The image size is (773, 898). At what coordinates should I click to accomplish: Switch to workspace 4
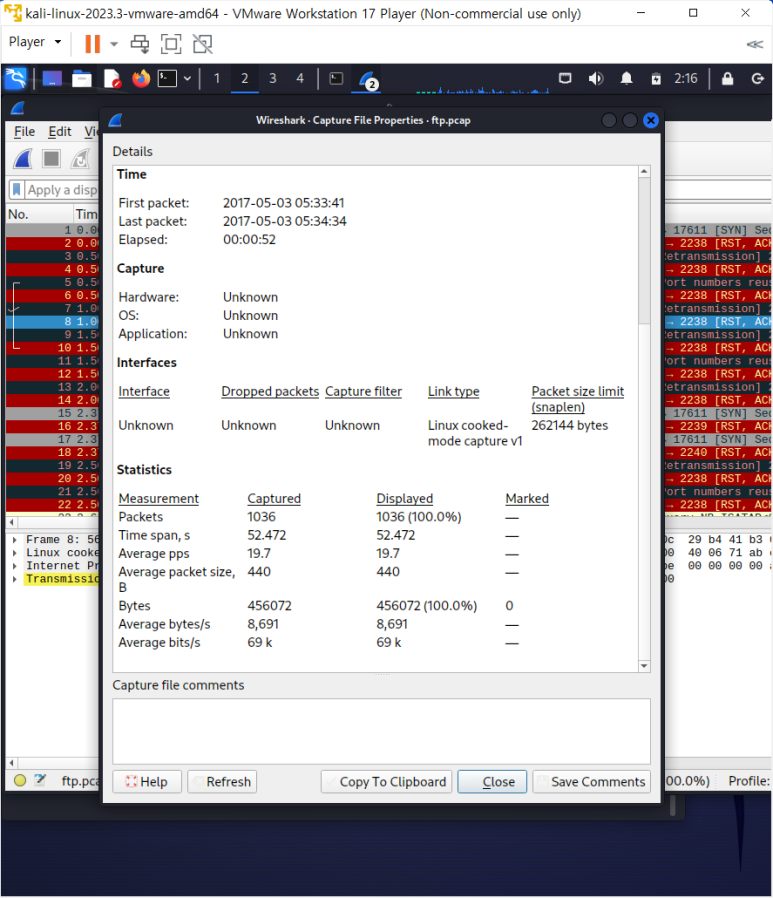pyautogui.click(x=300, y=78)
